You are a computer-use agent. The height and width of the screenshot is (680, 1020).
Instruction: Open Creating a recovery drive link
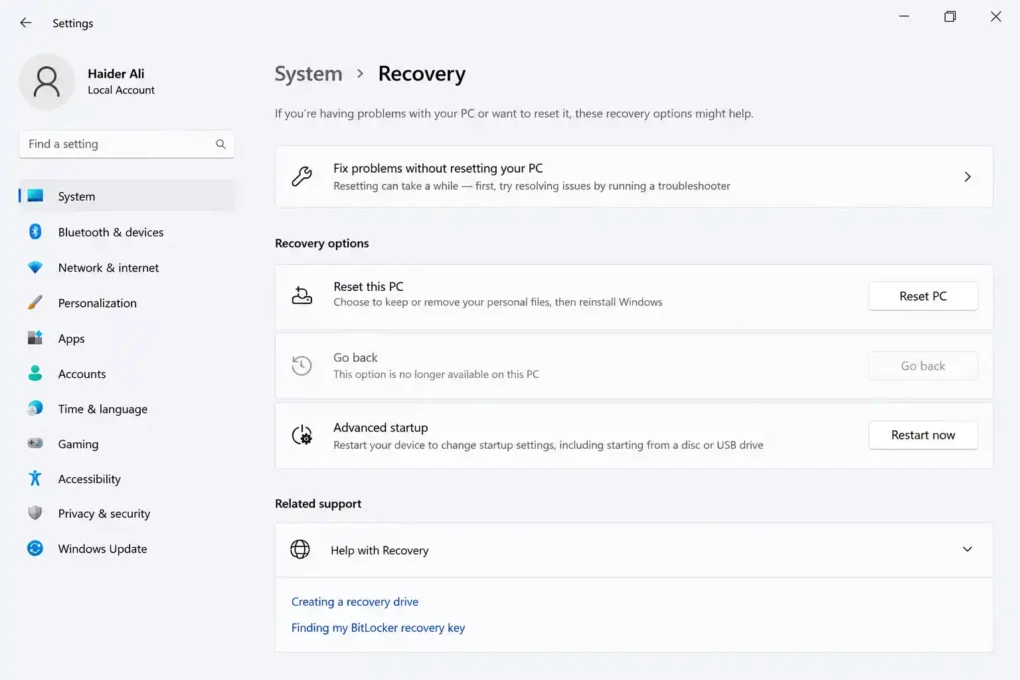point(355,601)
